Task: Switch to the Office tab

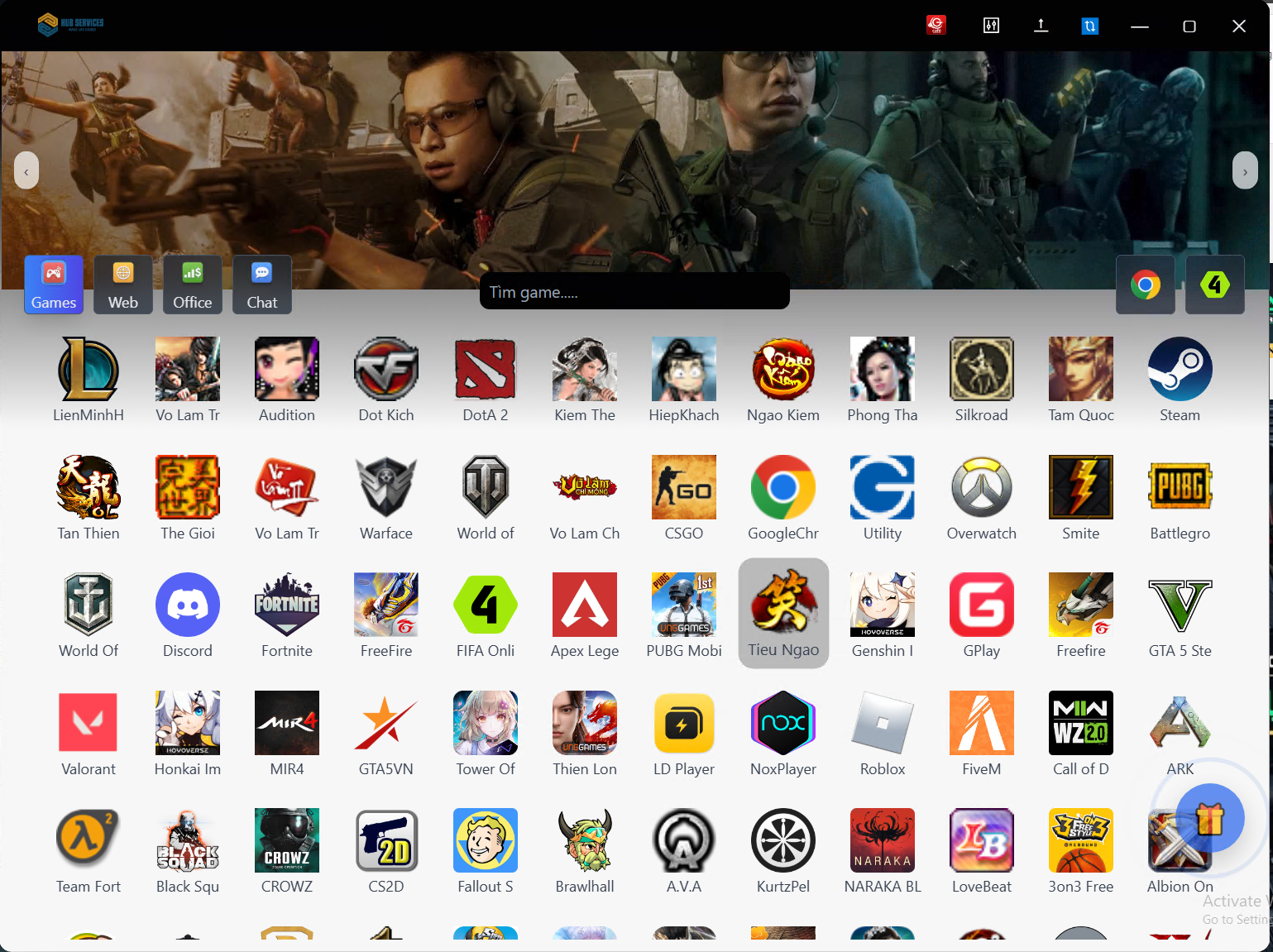Action: pos(193,285)
